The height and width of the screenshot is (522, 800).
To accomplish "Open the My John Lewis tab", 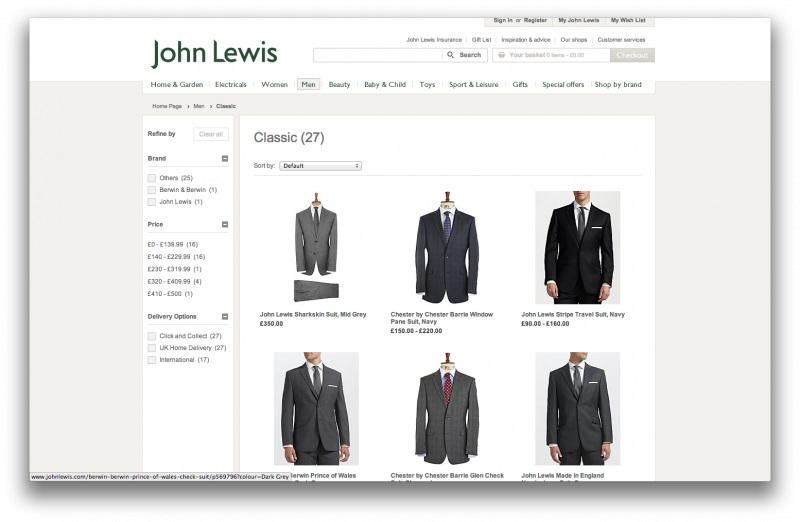I will click(x=579, y=20).
